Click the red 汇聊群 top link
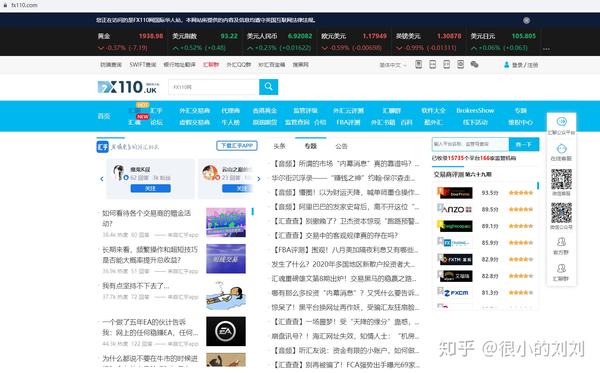Screen dimensions: 600x373 [211, 65]
